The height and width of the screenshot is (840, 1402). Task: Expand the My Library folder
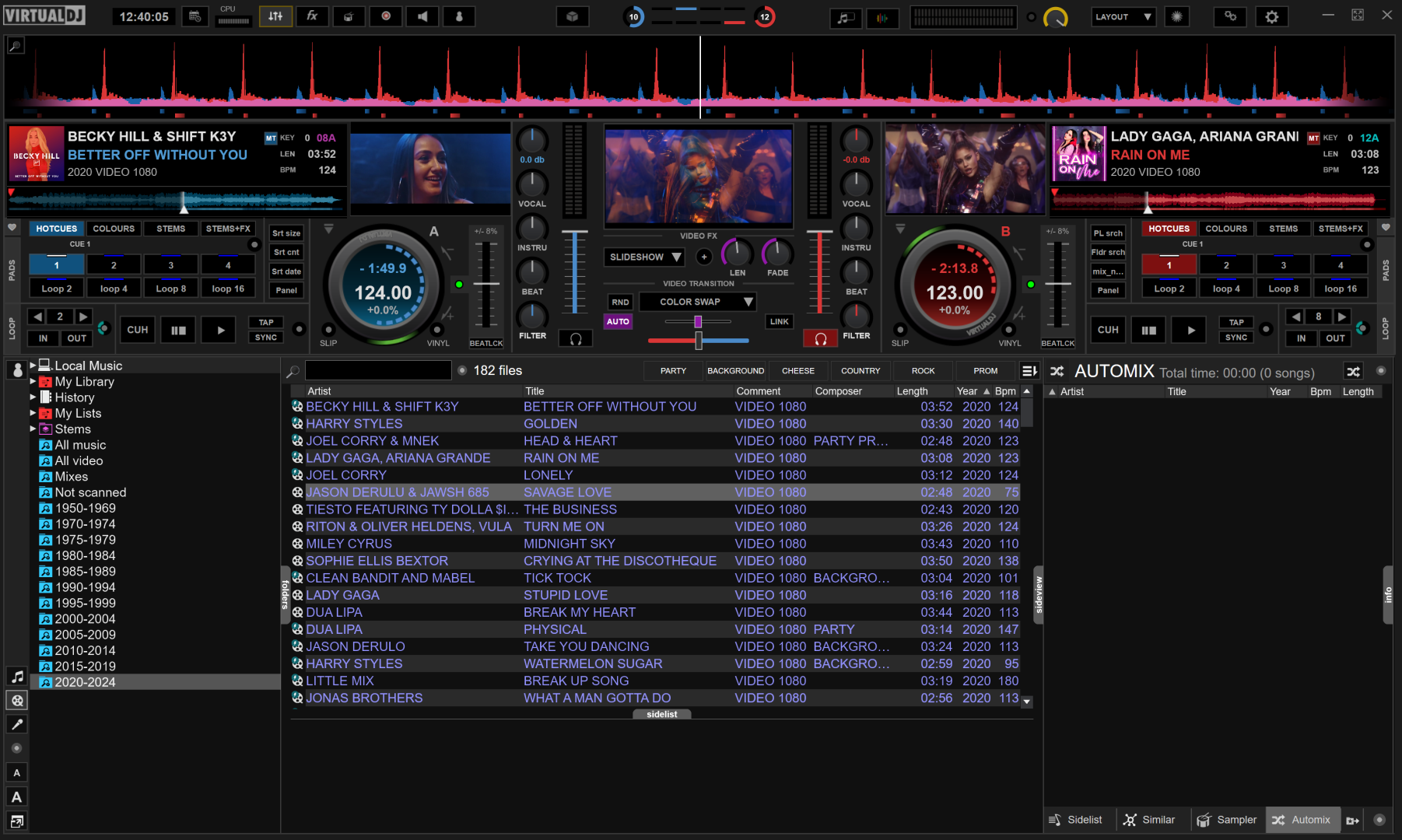pyautogui.click(x=33, y=381)
